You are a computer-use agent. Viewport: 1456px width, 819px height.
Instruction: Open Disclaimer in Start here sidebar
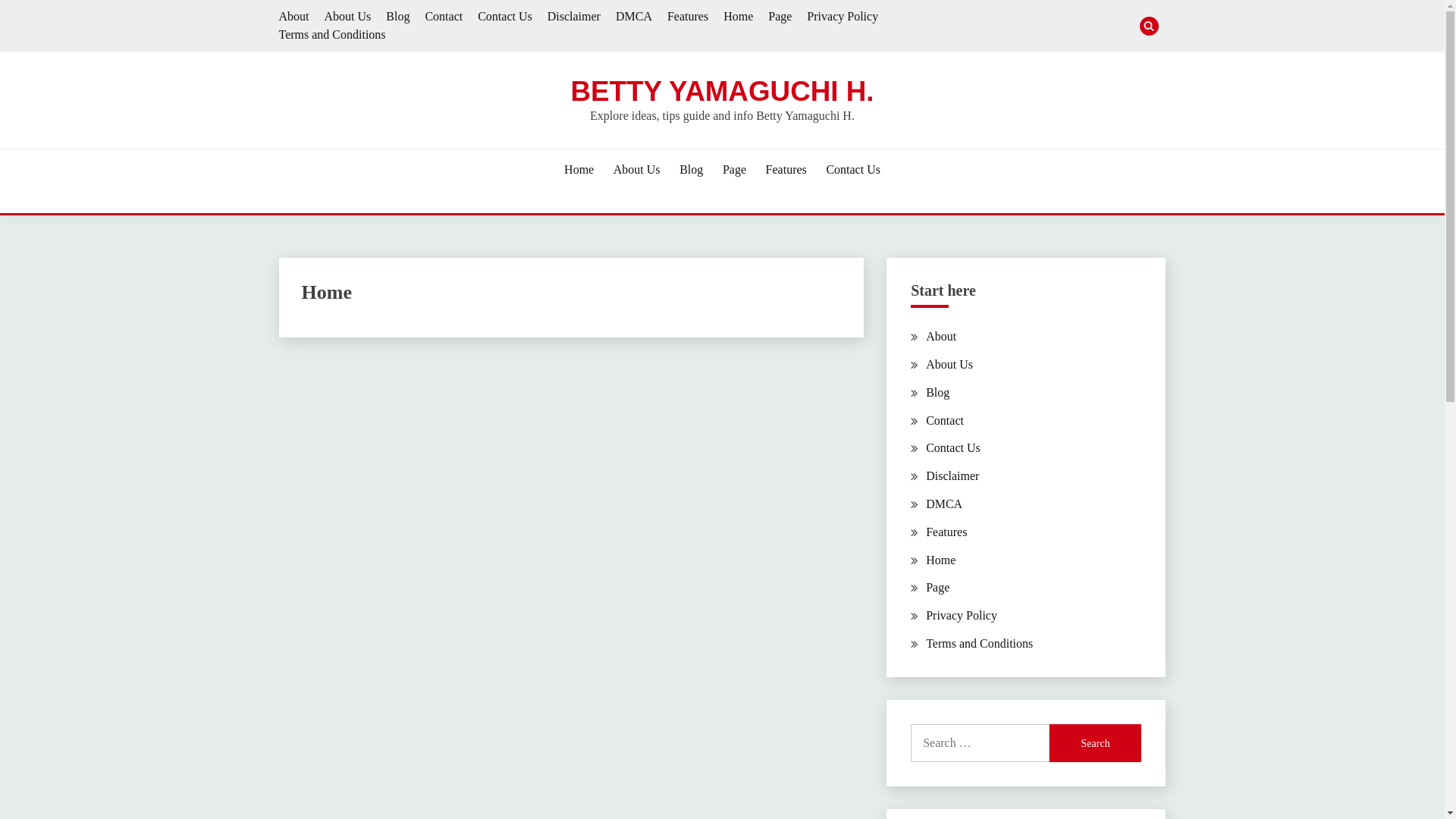click(952, 476)
